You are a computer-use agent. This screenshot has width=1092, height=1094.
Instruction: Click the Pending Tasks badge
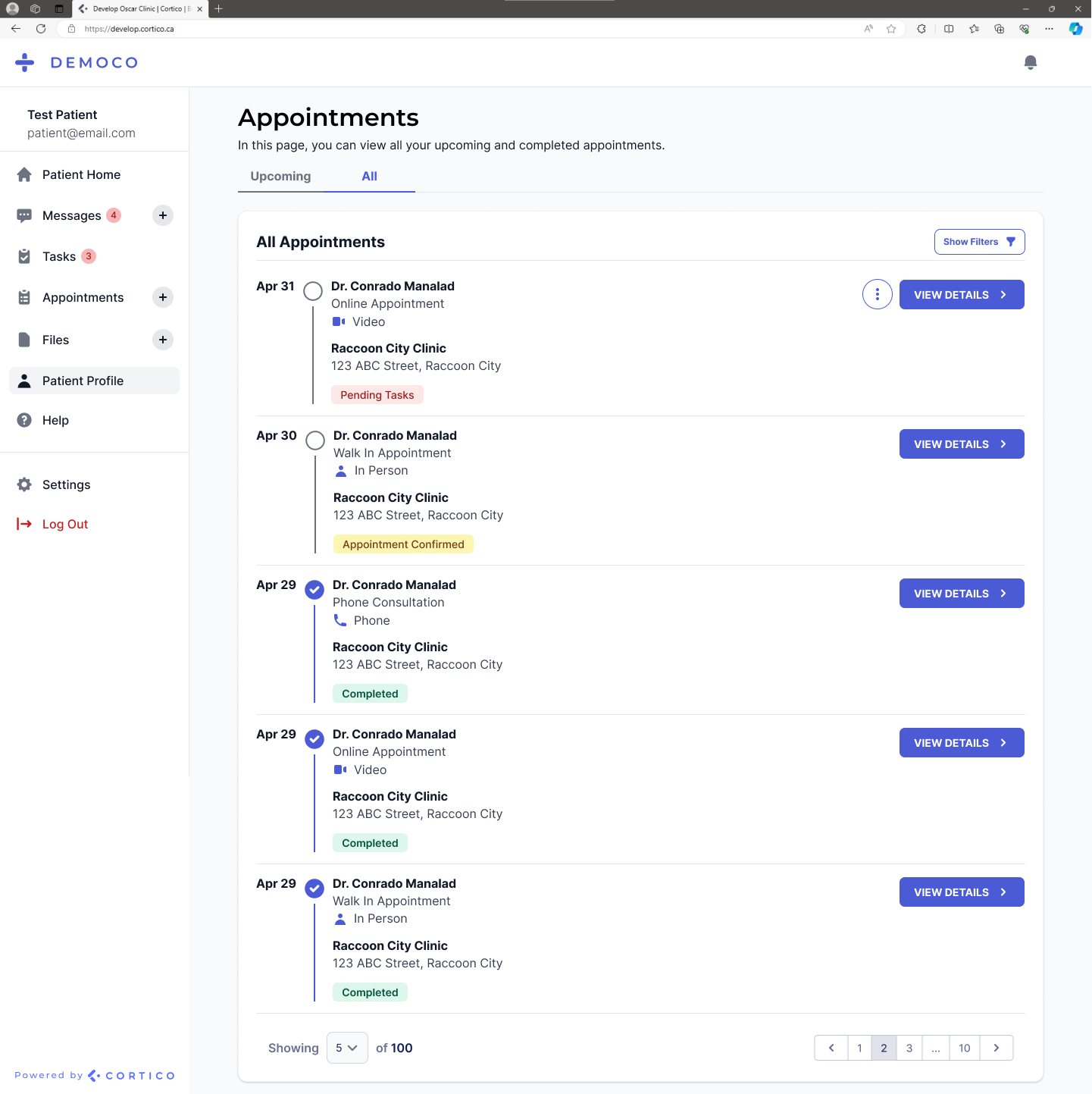[x=377, y=395]
